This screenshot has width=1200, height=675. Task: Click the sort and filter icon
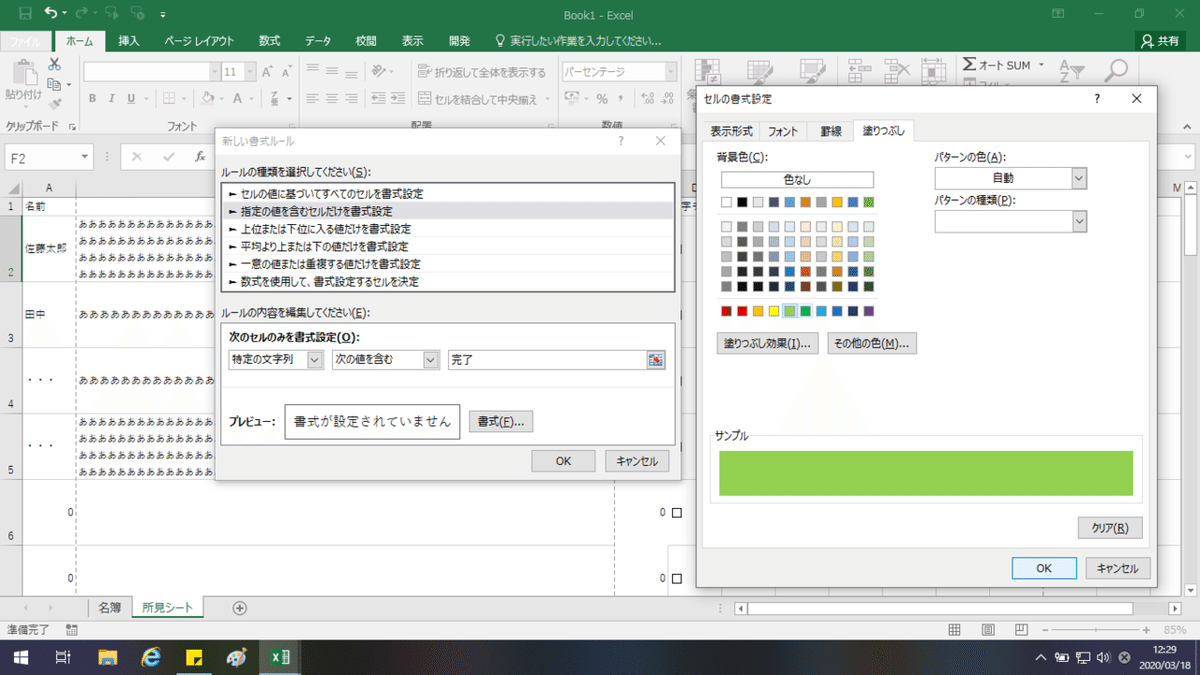(1071, 71)
